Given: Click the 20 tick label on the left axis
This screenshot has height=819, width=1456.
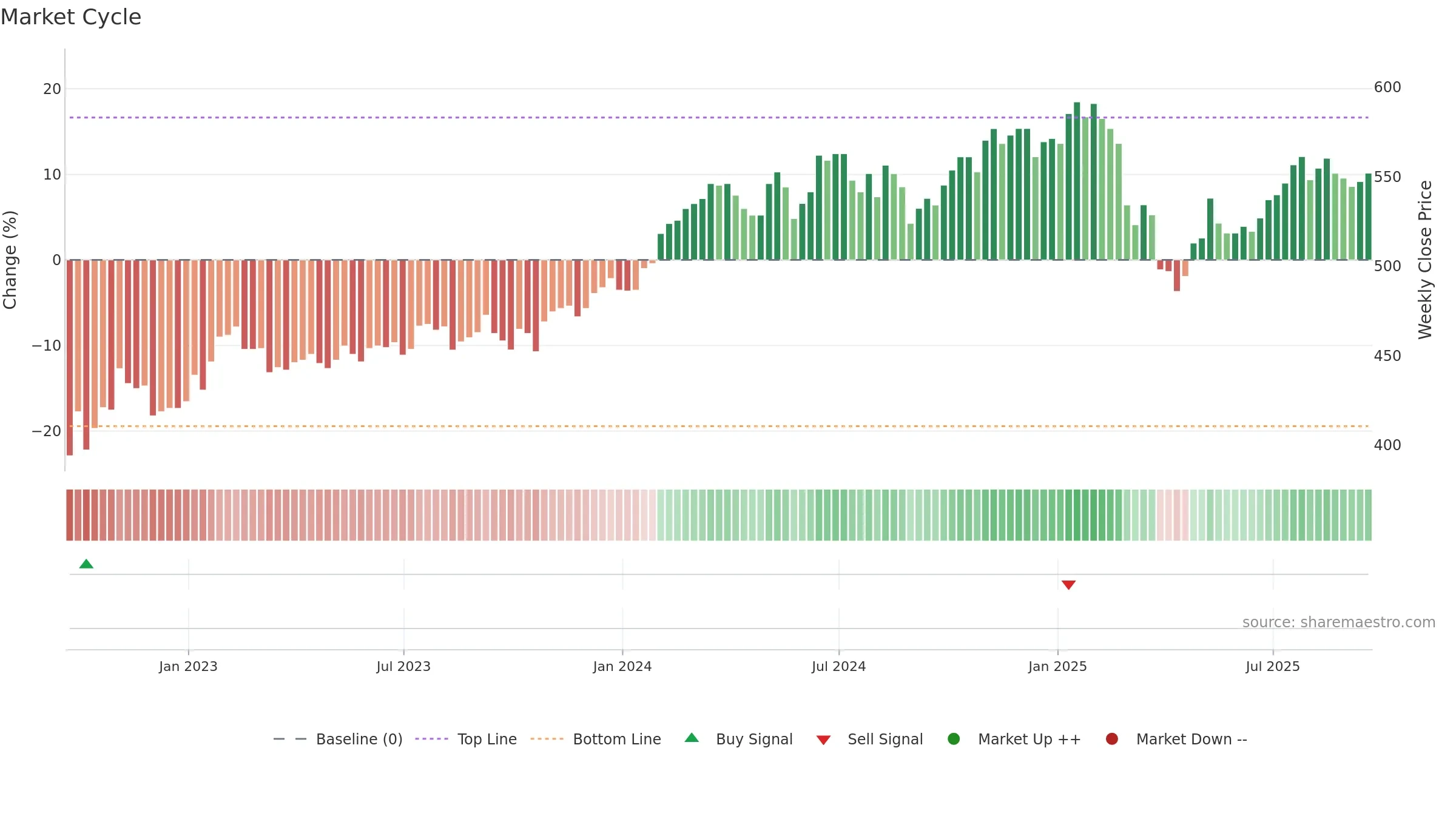Looking at the screenshot, I should (52, 89).
